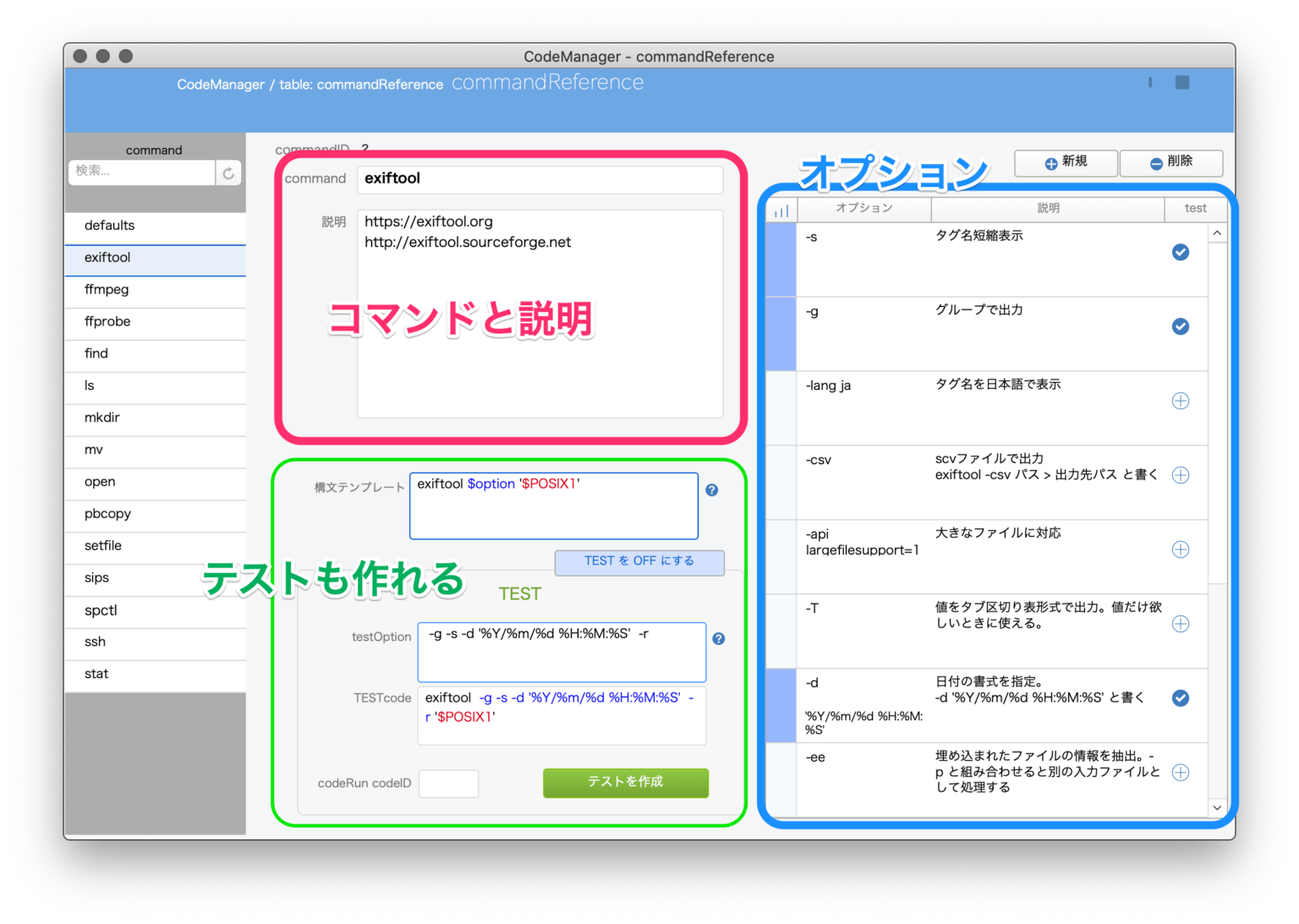
Task: Click the 新規 (new) option button
Action: click(x=1066, y=162)
